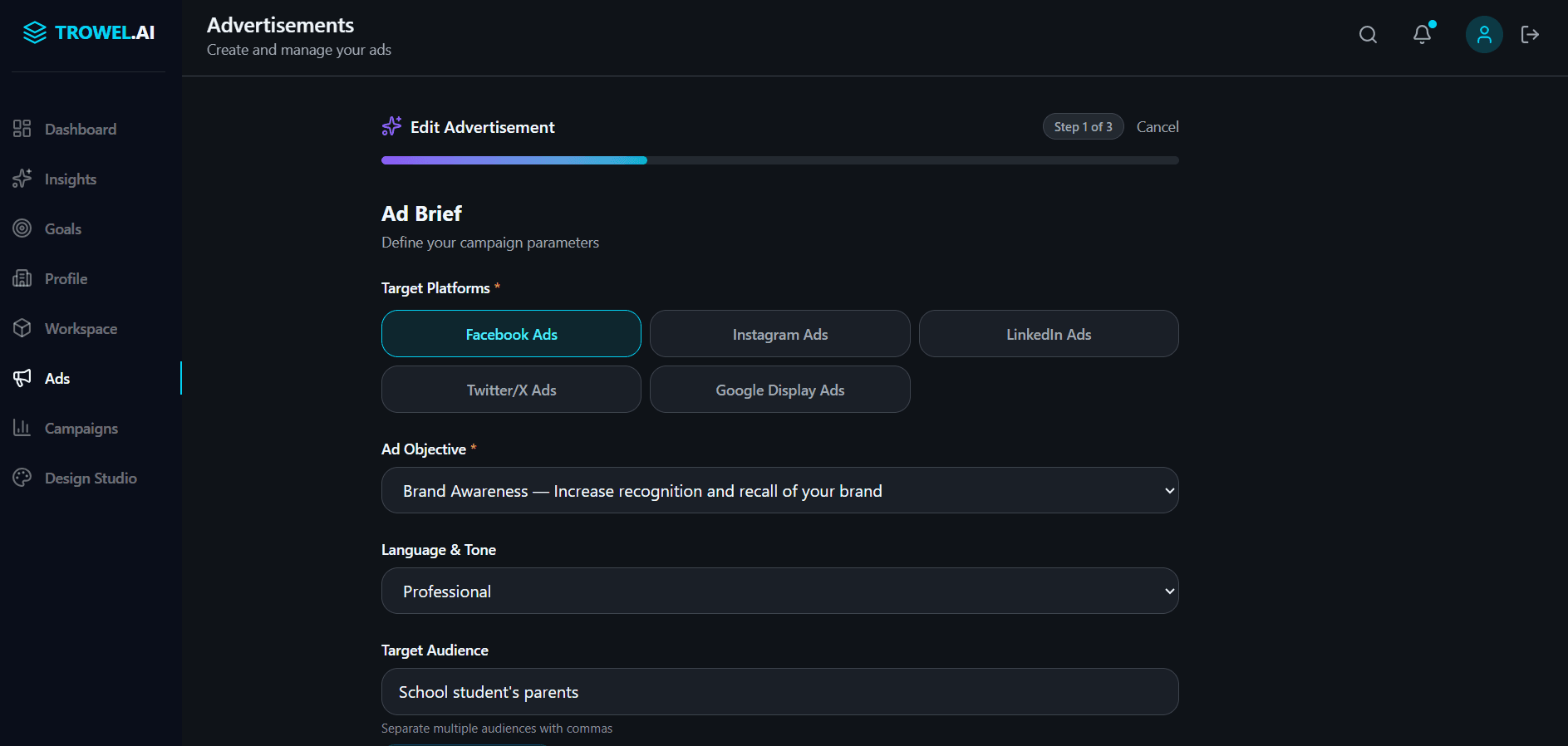Select the Google Display Ads platform

point(780,390)
